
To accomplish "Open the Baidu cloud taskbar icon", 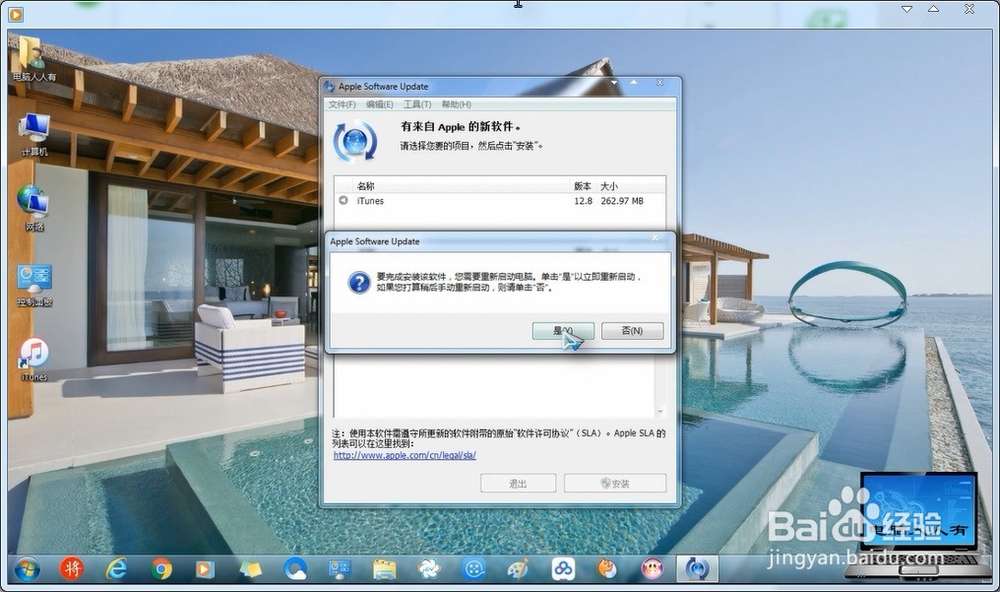I will tap(563, 568).
